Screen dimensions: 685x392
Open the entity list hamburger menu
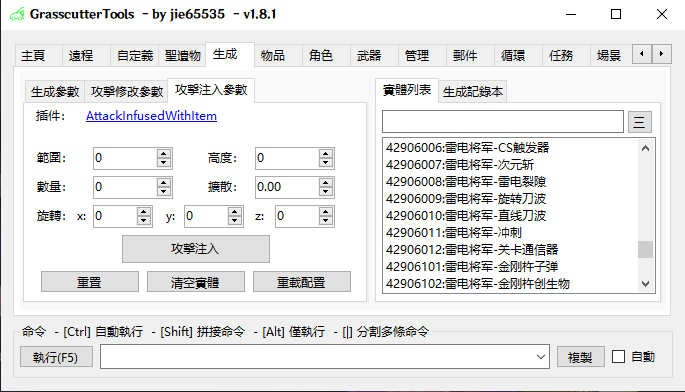[640, 122]
